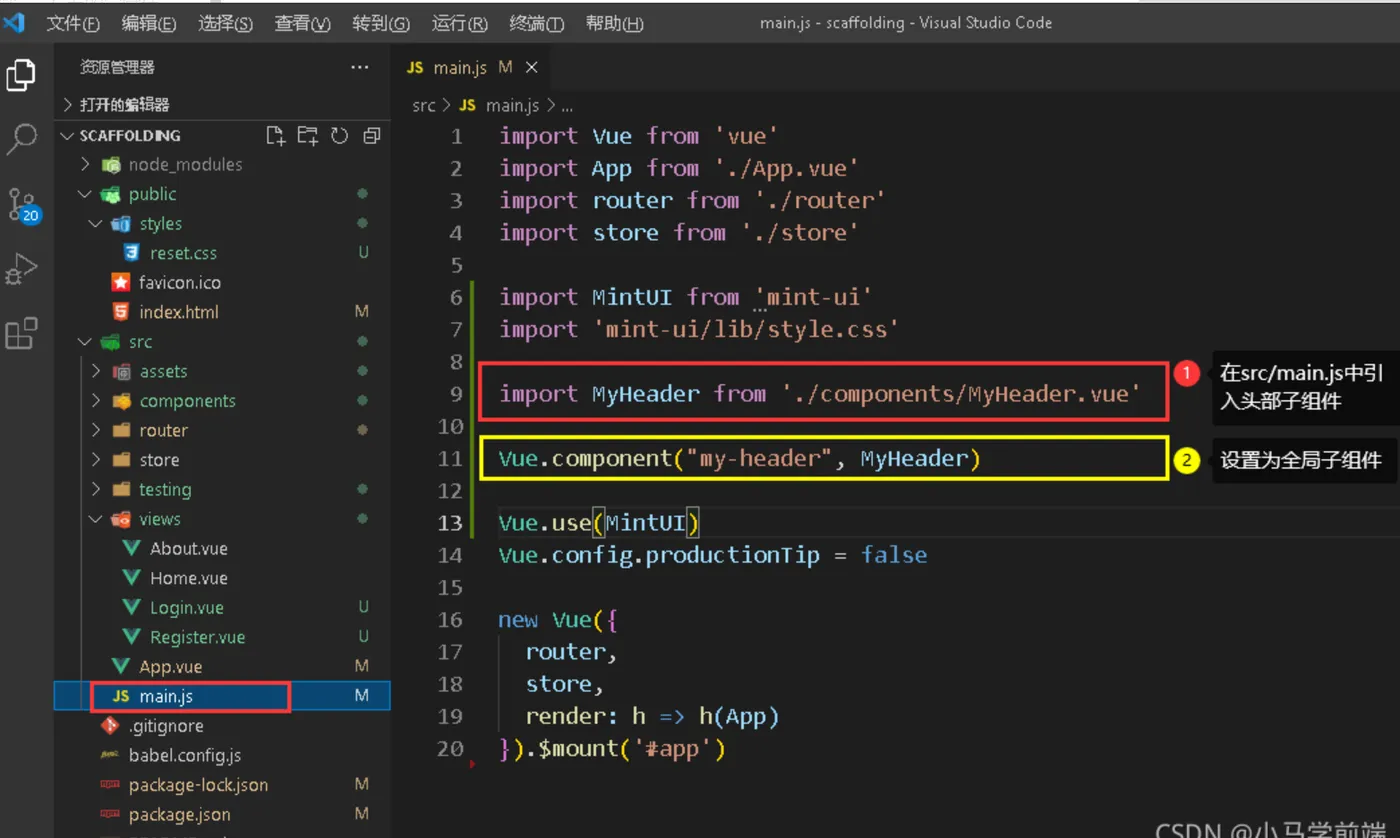The height and width of the screenshot is (838, 1400).
Task: Expand the store folder
Action: [x=96, y=460]
